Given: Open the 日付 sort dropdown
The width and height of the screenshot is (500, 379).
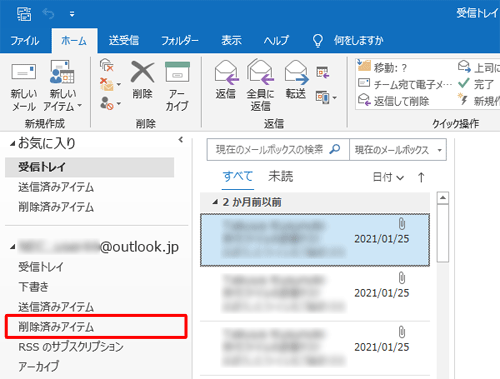Looking at the screenshot, I should (388, 177).
